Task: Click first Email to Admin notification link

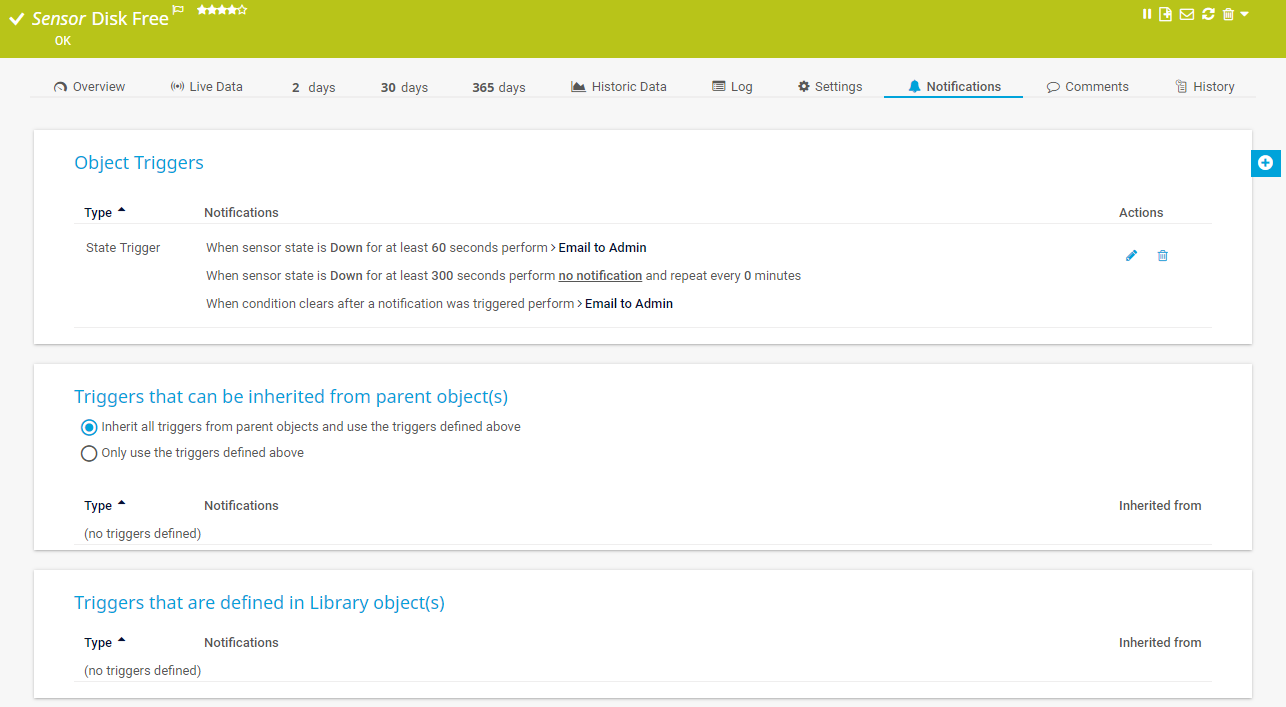Action: [x=602, y=248]
